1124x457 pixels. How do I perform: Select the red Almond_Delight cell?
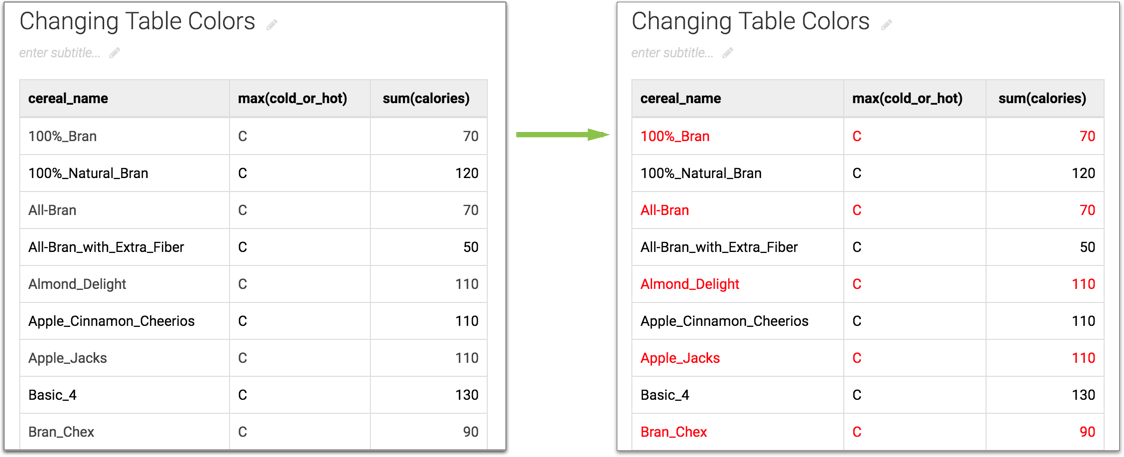(690, 284)
